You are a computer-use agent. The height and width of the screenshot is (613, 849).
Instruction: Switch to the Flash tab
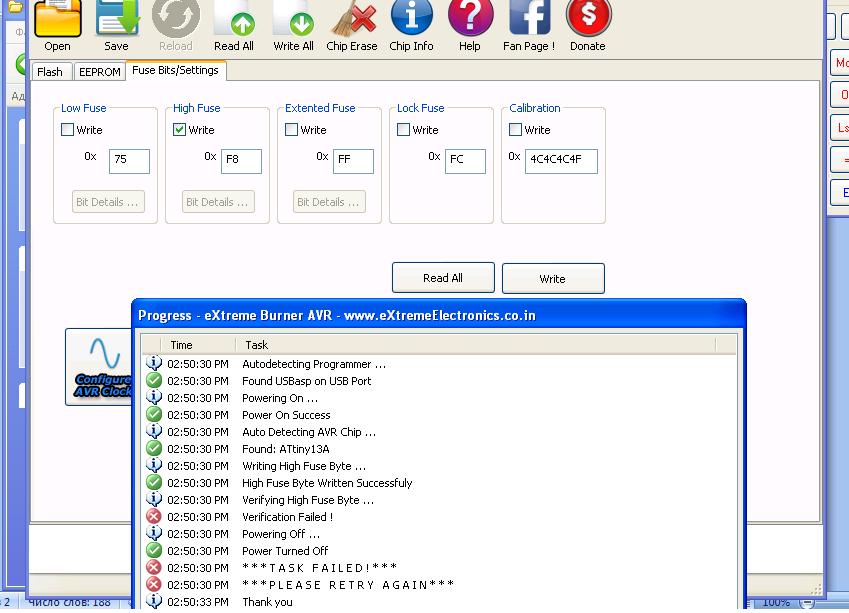pos(50,72)
